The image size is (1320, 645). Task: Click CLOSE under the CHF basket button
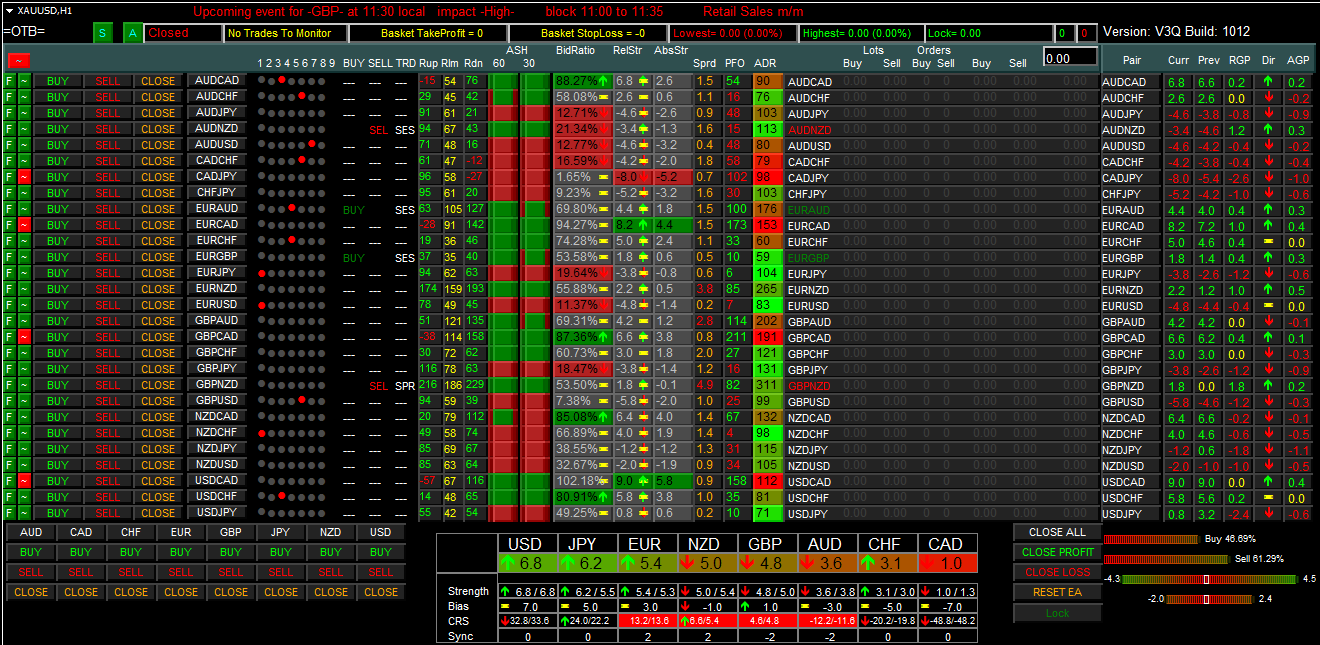[131, 592]
